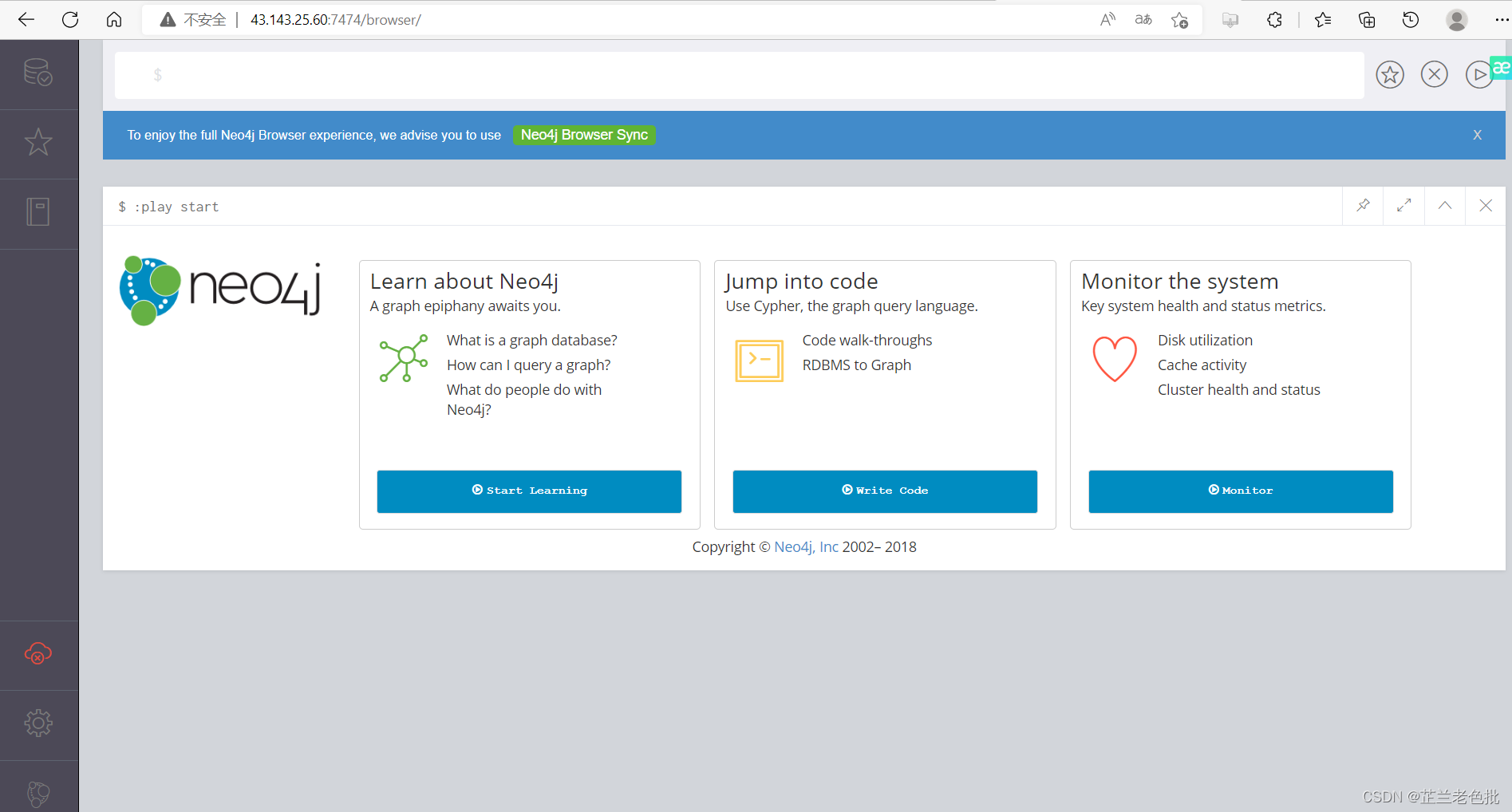Reload the page in browser

[x=70, y=19]
